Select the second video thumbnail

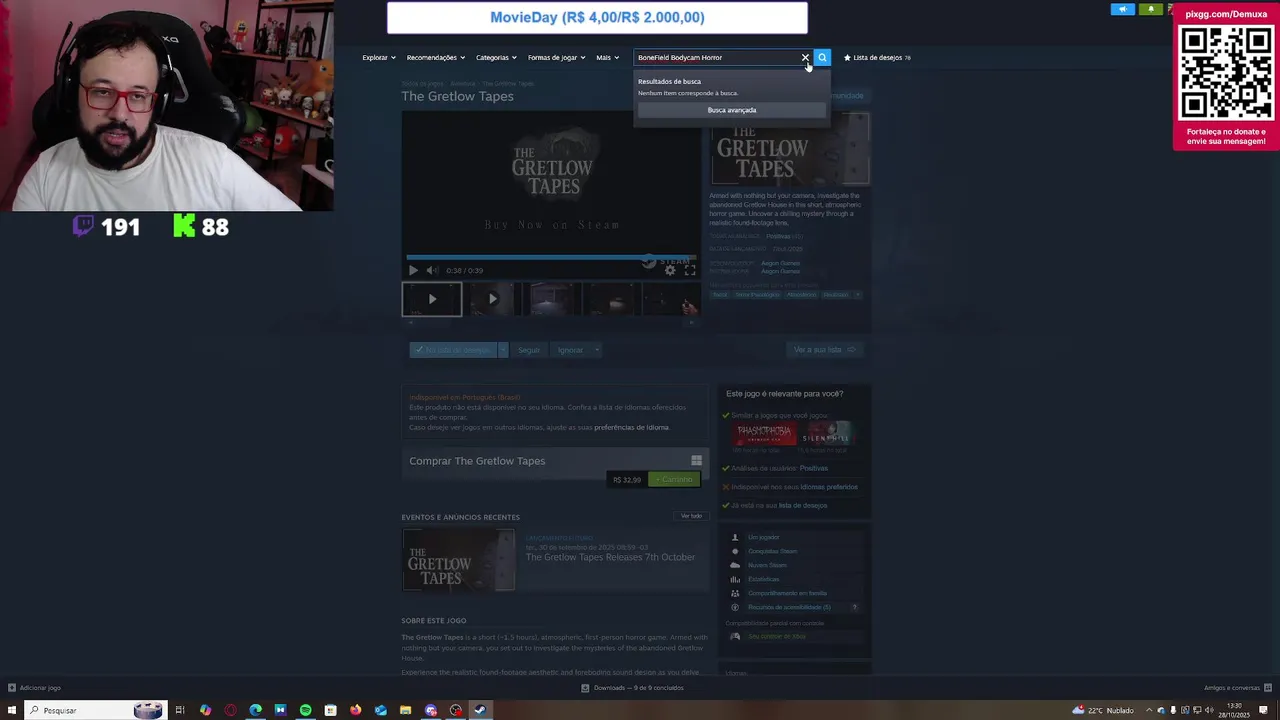pyautogui.click(x=492, y=299)
